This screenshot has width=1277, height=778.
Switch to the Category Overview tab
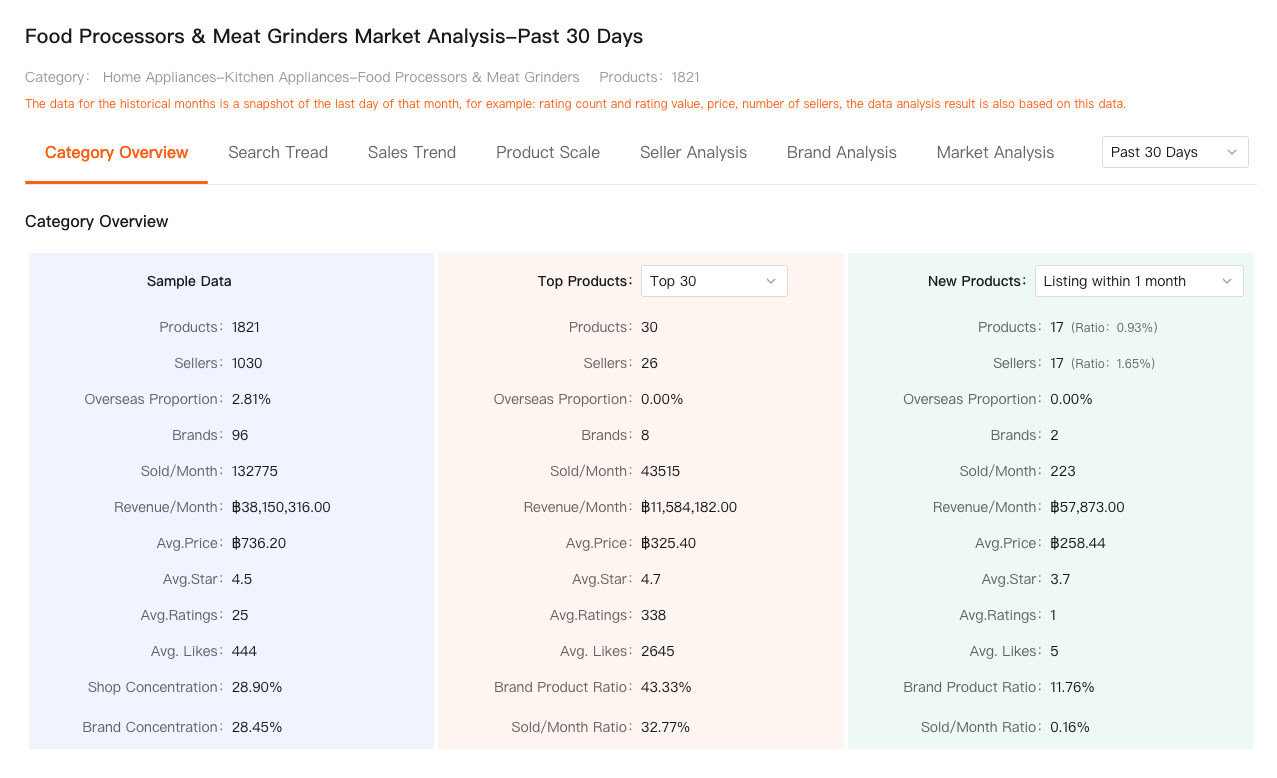pyautogui.click(x=116, y=152)
